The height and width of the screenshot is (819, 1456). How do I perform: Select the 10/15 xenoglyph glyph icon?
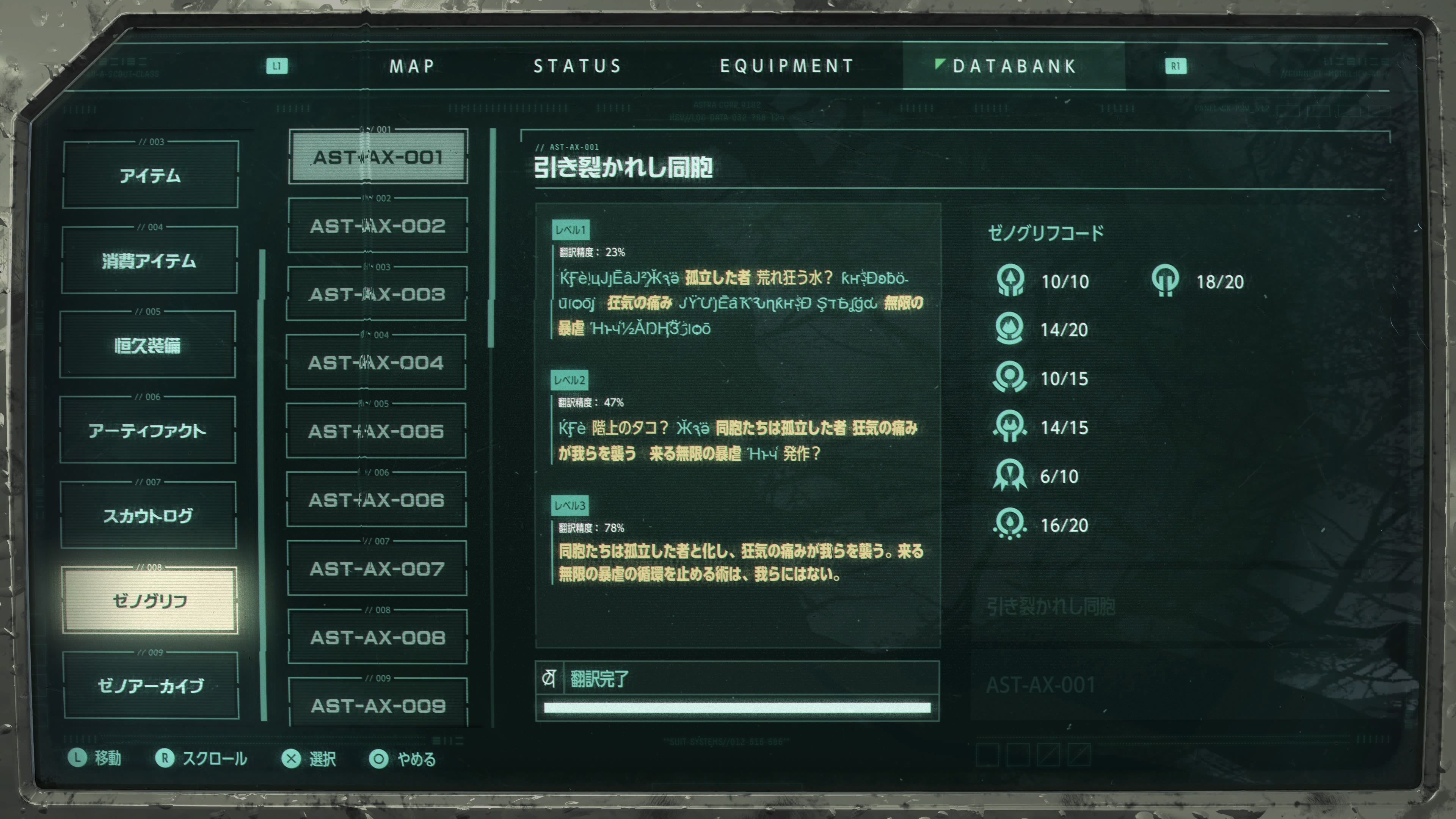tap(1009, 377)
